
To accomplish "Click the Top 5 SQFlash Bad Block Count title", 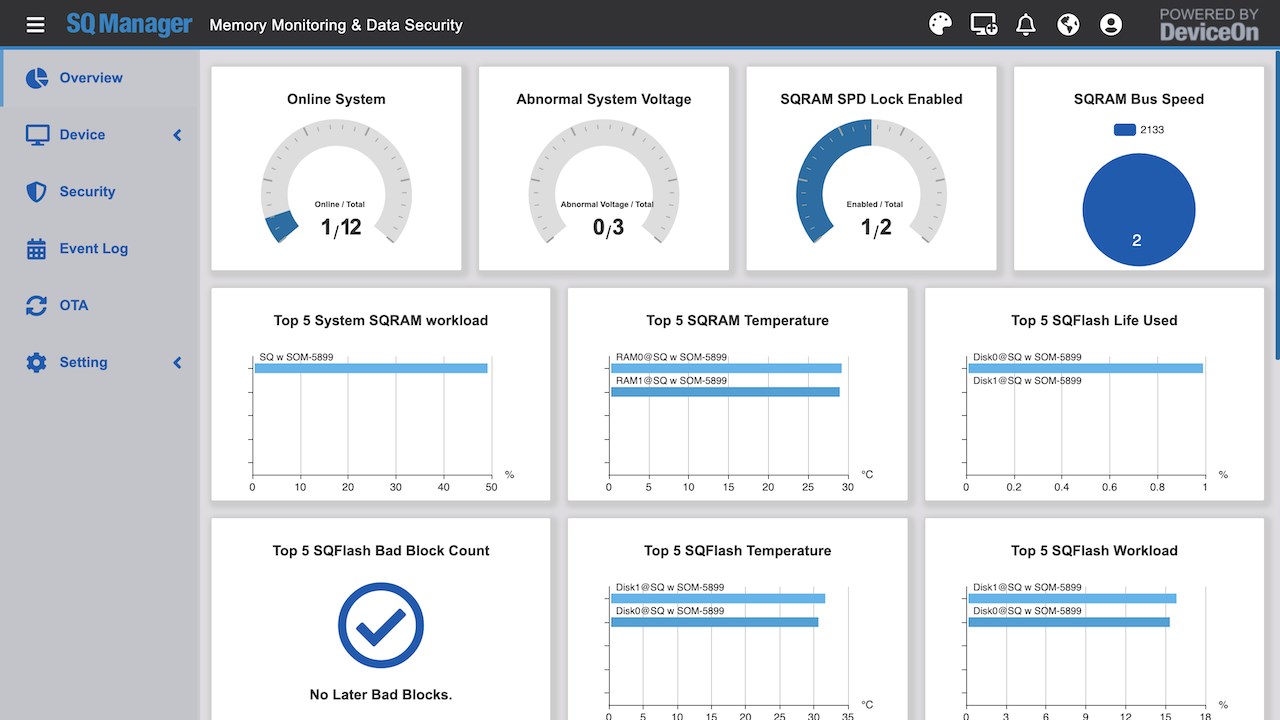I will pos(381,550).
